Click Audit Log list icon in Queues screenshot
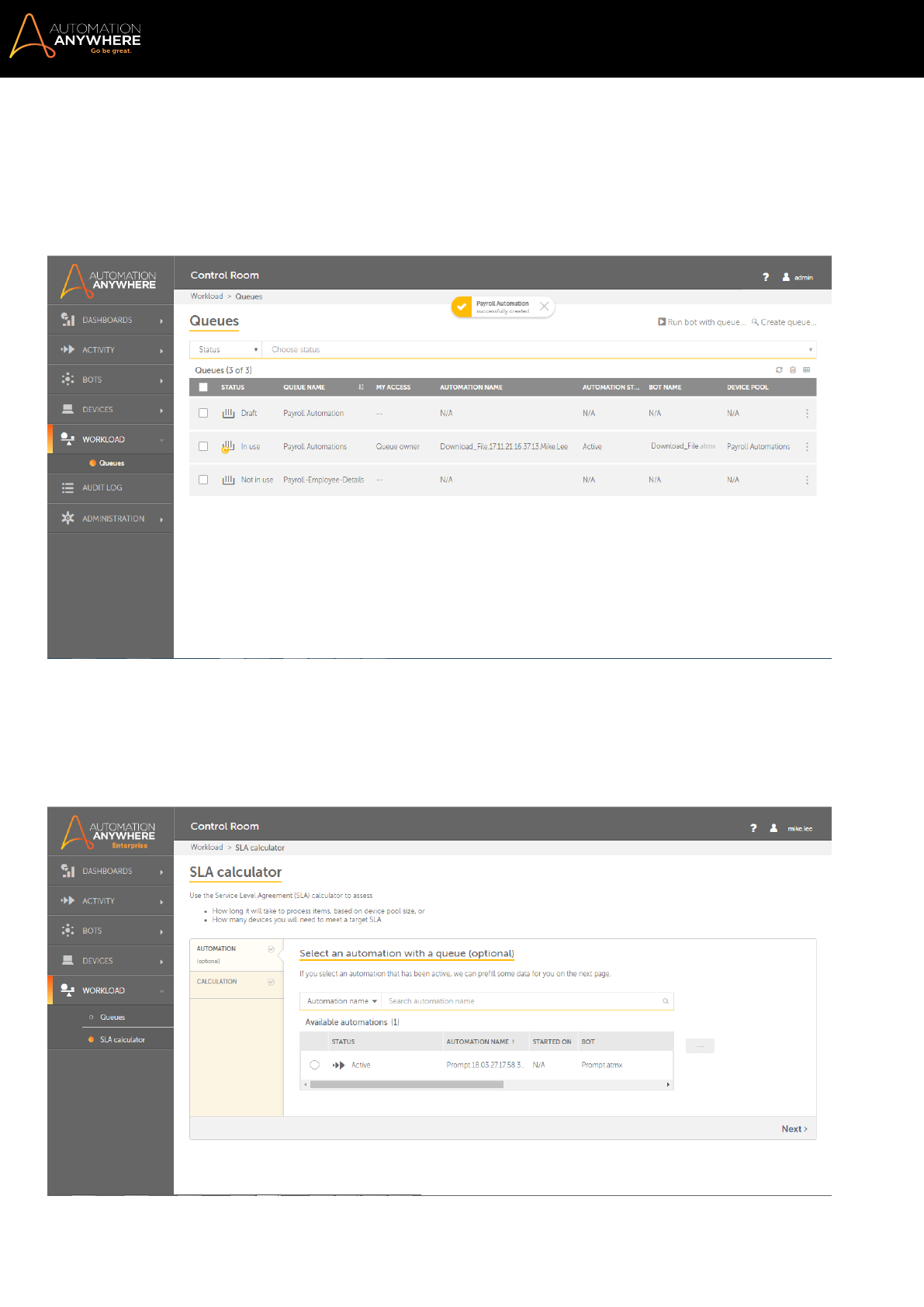 click(x=67, y=487)
